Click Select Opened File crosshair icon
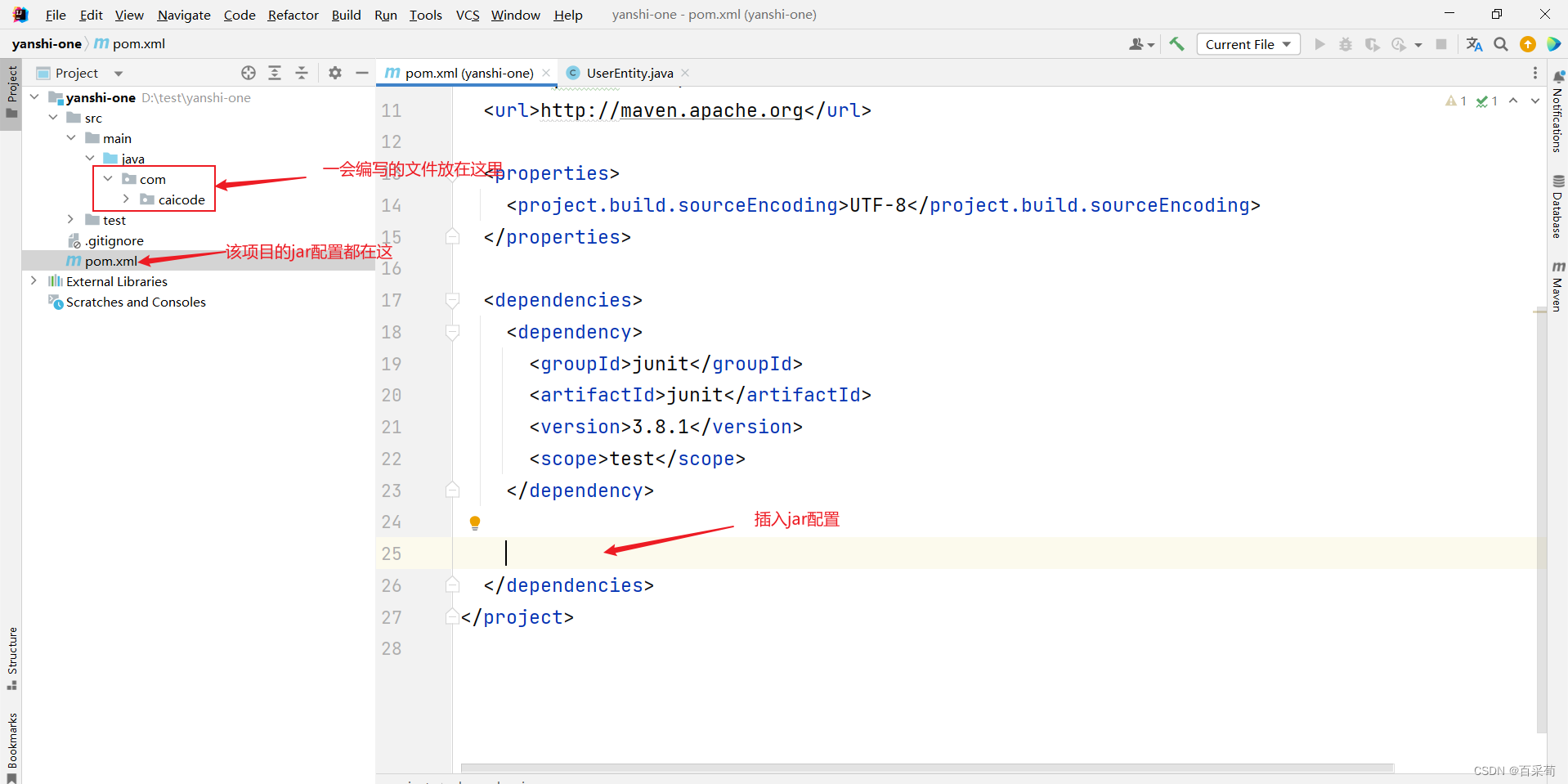1568x784 pixels. pyautogui.click(x=249, y=73)
